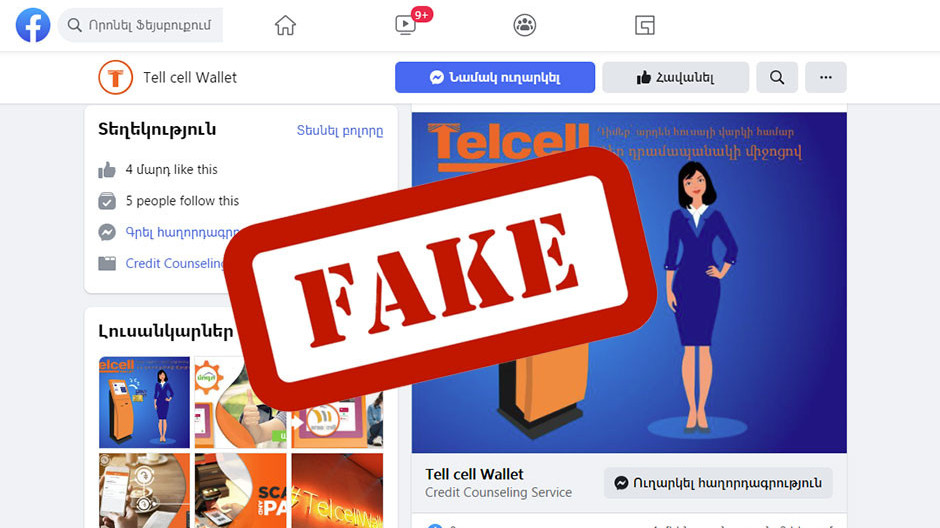Open the Gaming icon in top navigation
Viewport: 940px width, 528px height.
pyautogui.click(x=644, y=25)
